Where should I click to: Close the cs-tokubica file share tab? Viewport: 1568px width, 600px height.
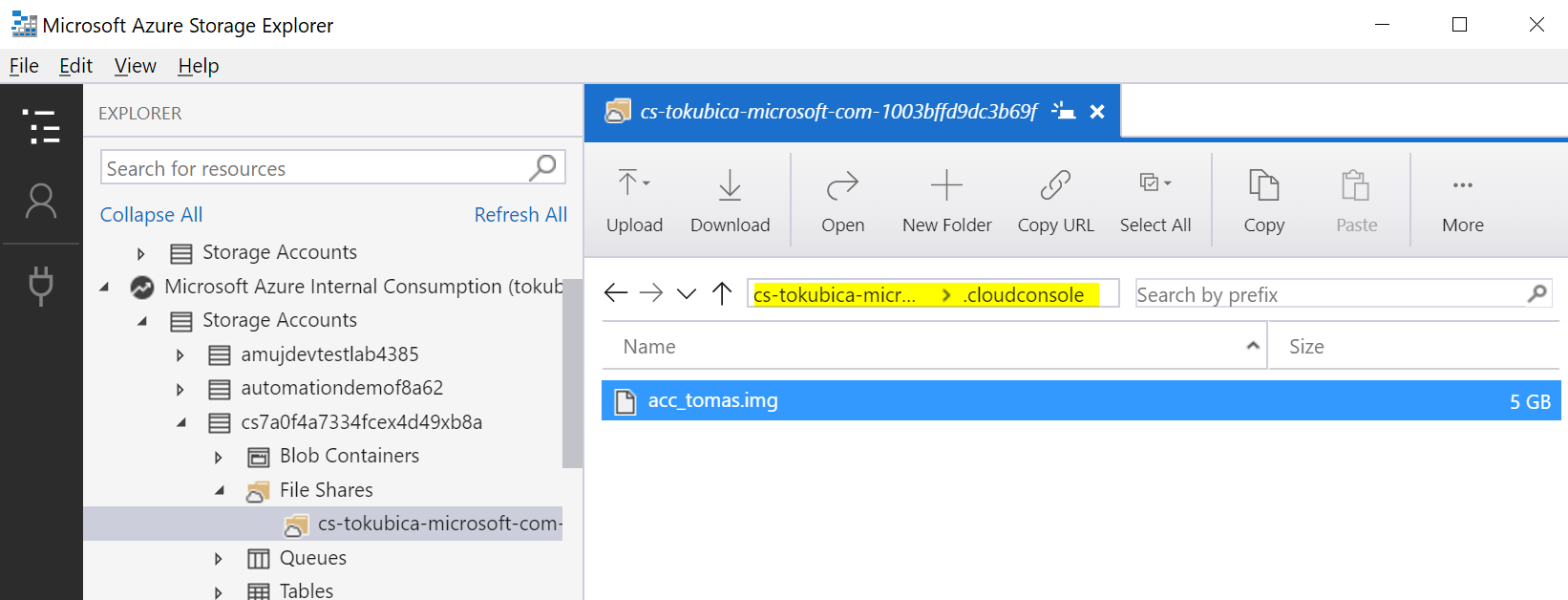click(1097, 112)
